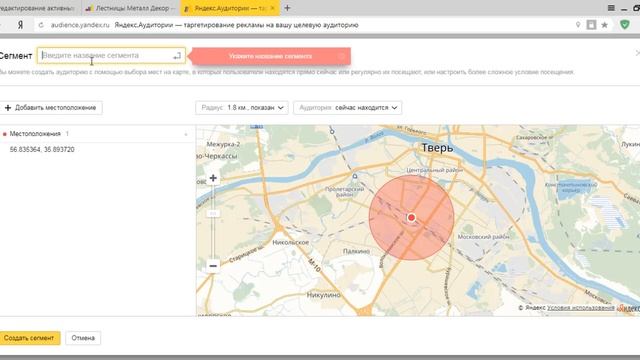The width and height of the screenshot is (640, 360).
Task: Click the 'Палкино' label on the map
Action: (x=356, y=251)
